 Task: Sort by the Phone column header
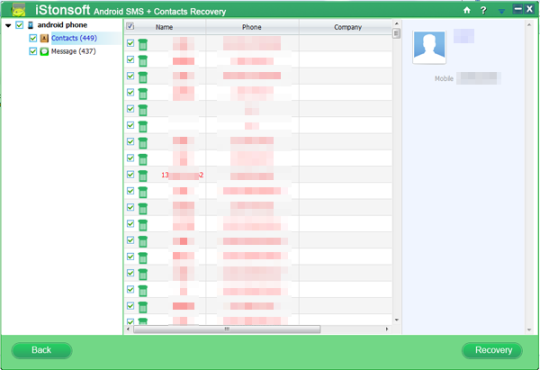pos(252,27)
